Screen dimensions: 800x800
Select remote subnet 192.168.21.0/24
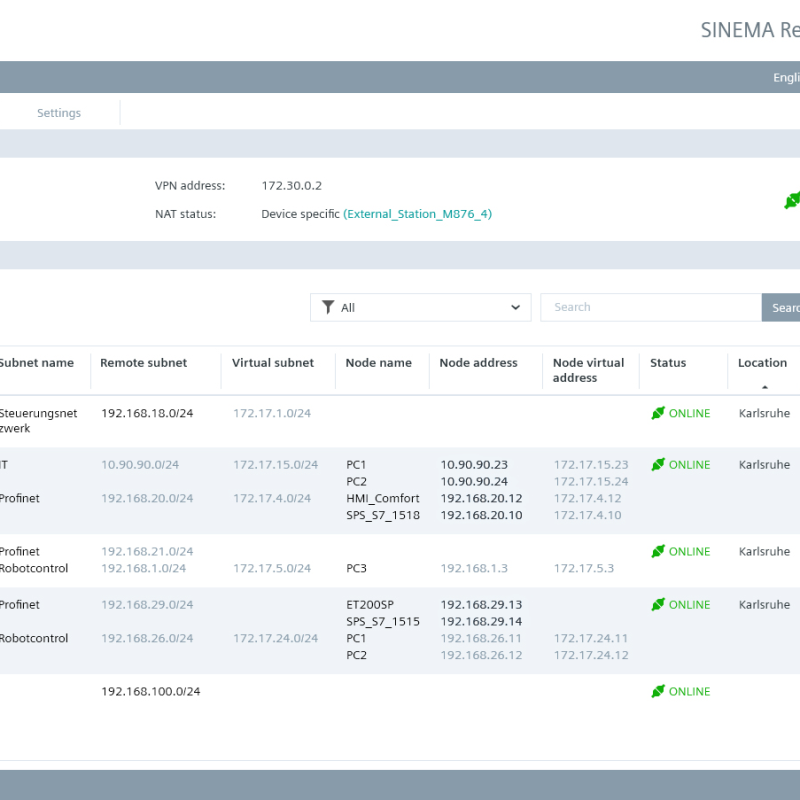click(147, 552)
